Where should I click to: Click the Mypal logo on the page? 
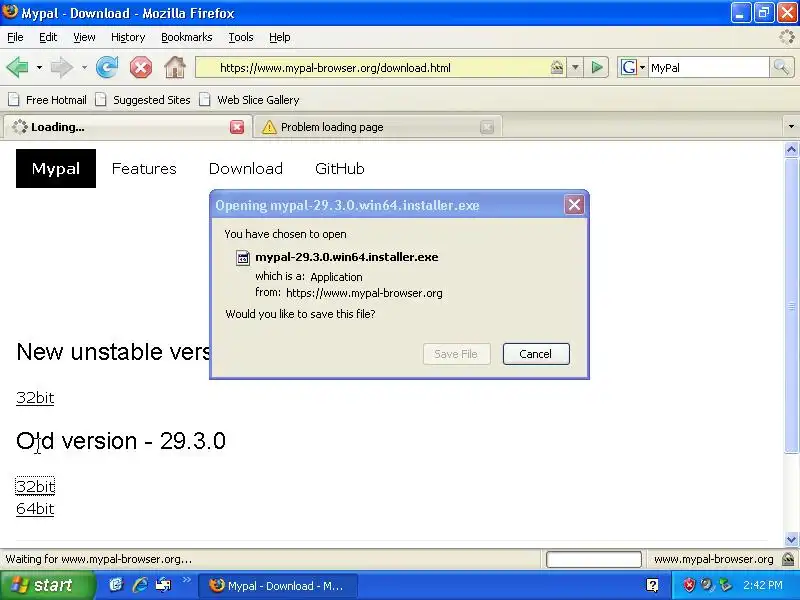click(56, 168)
